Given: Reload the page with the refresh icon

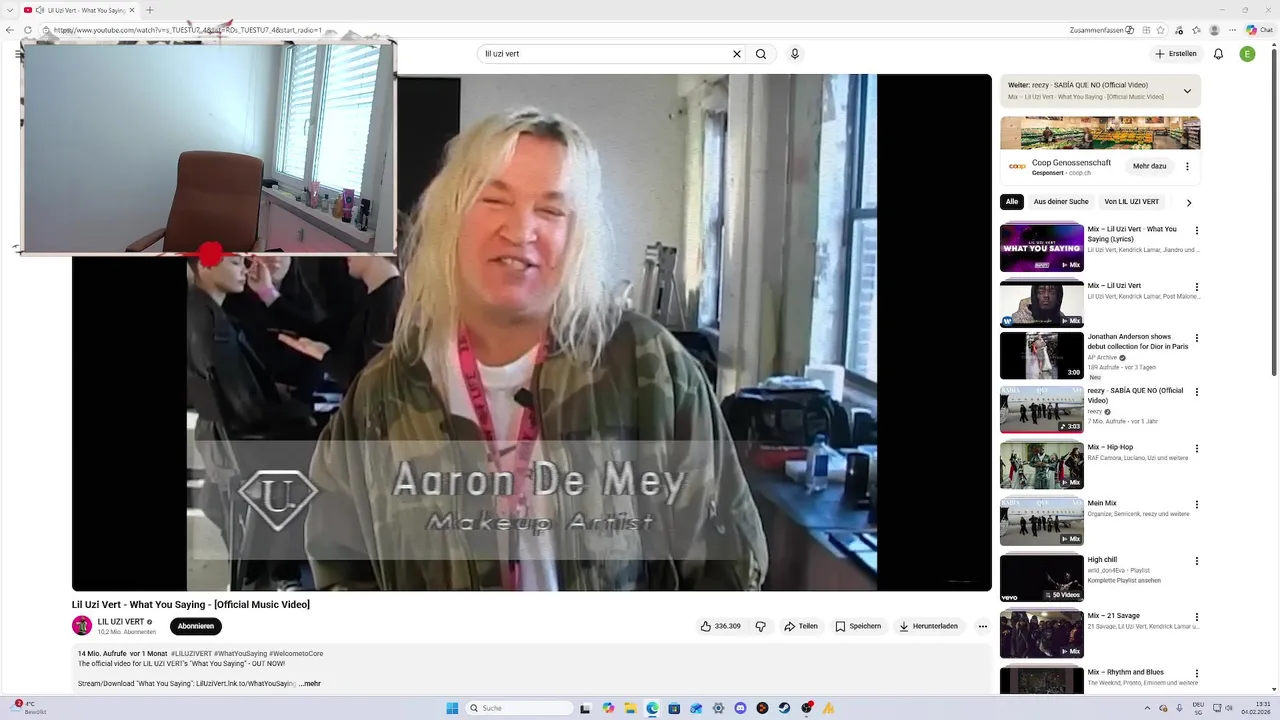Looking at the screenshot, I should 28,30.
